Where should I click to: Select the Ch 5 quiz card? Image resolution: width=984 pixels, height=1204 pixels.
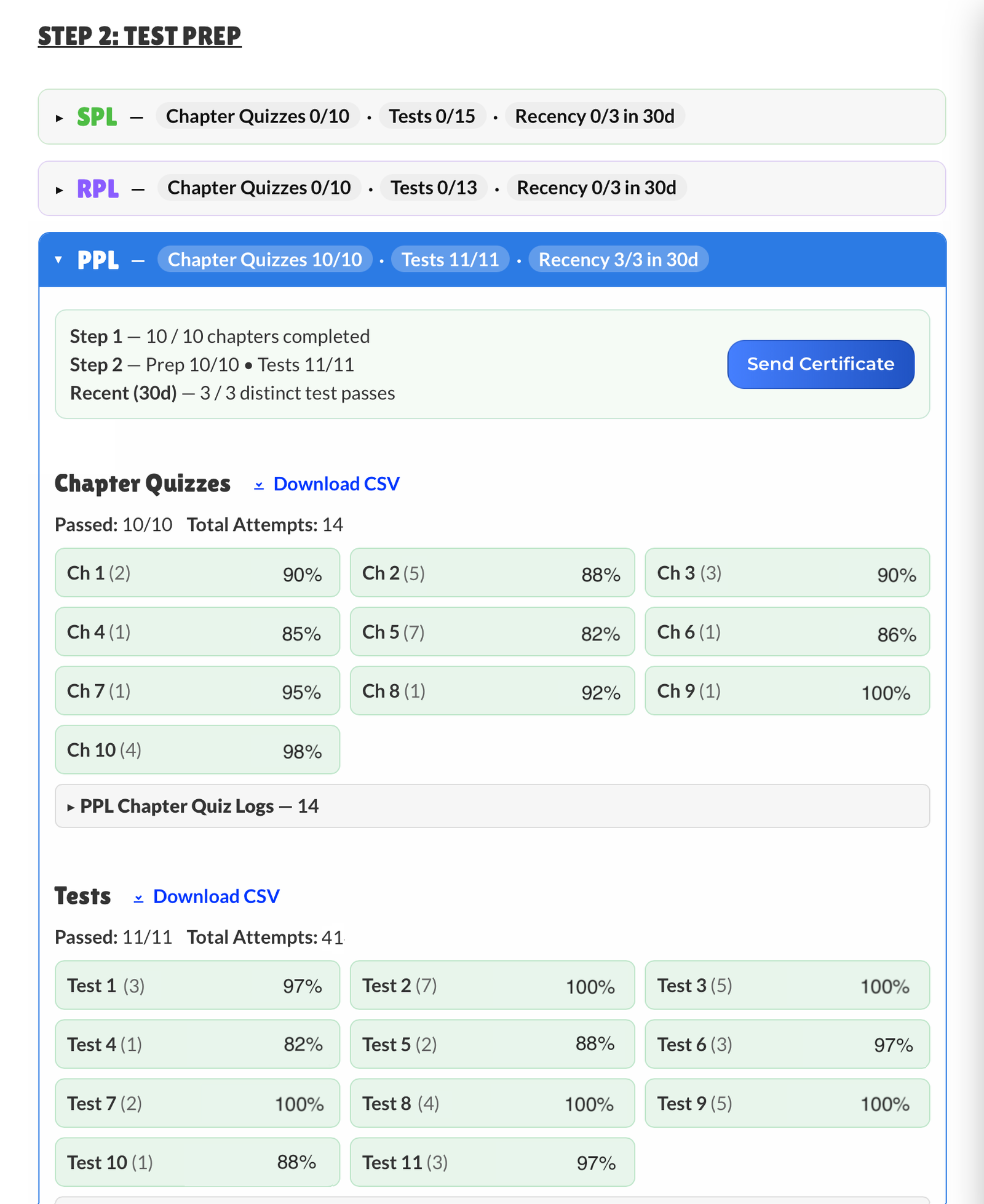(x=492, y=632)
